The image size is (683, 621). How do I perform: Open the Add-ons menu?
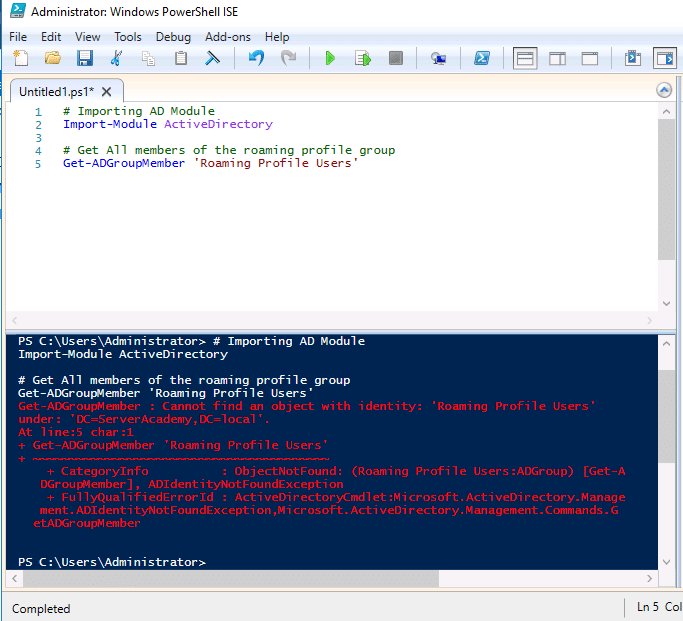[x=228, y=37]
